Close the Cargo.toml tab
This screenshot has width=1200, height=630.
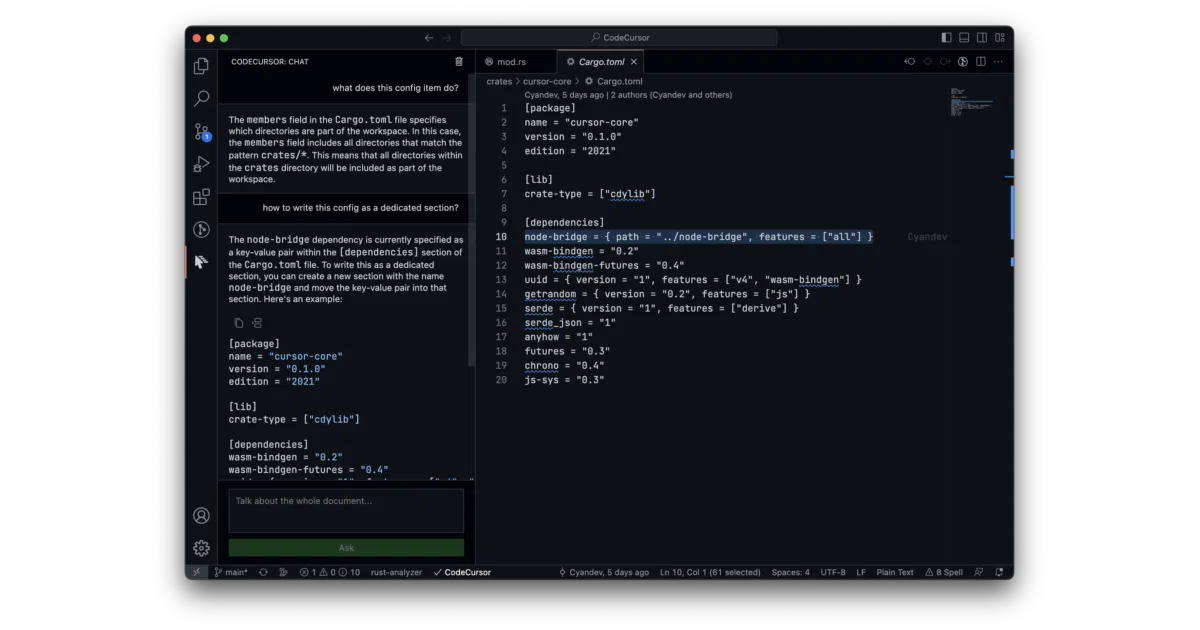coord(634,62)
